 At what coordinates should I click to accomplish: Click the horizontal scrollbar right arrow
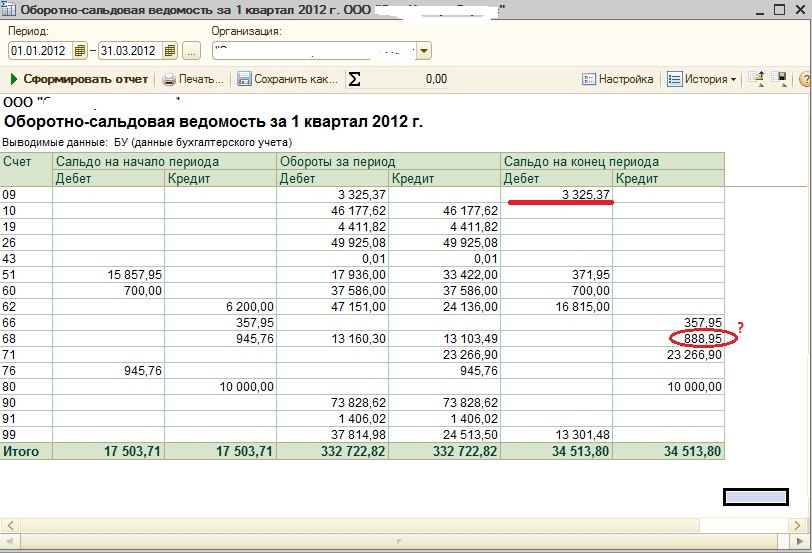click(797, 525)
